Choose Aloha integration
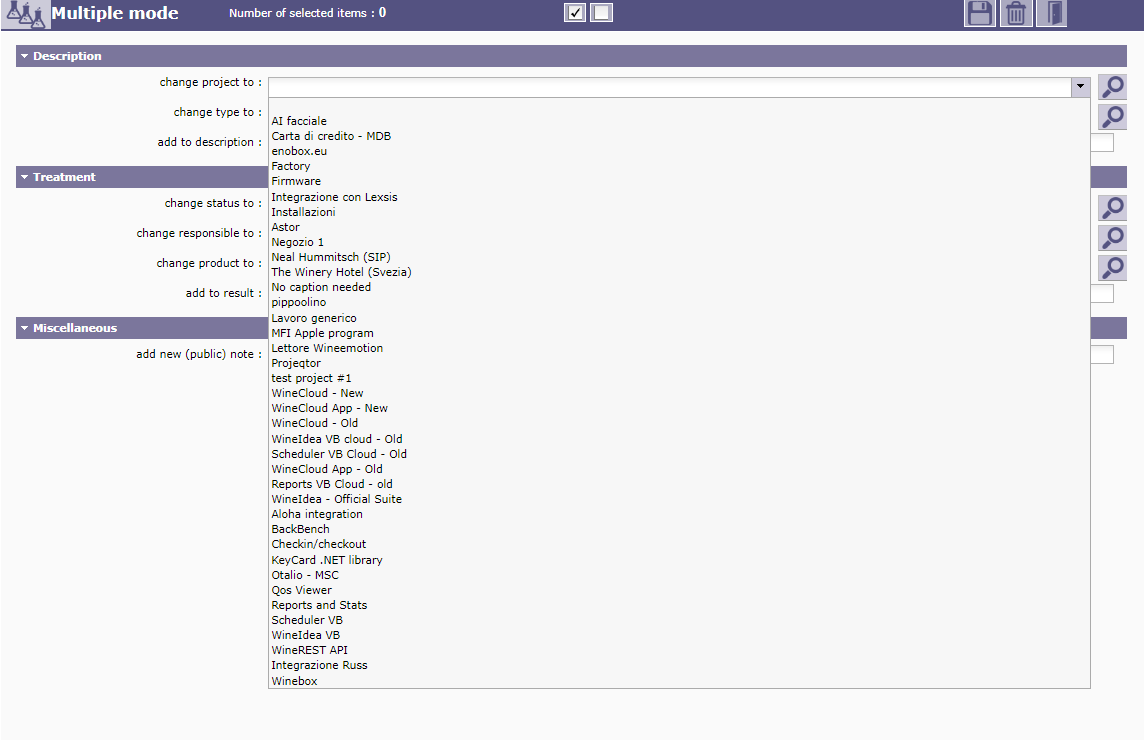1144x740 pixels. tap(679, 514)
